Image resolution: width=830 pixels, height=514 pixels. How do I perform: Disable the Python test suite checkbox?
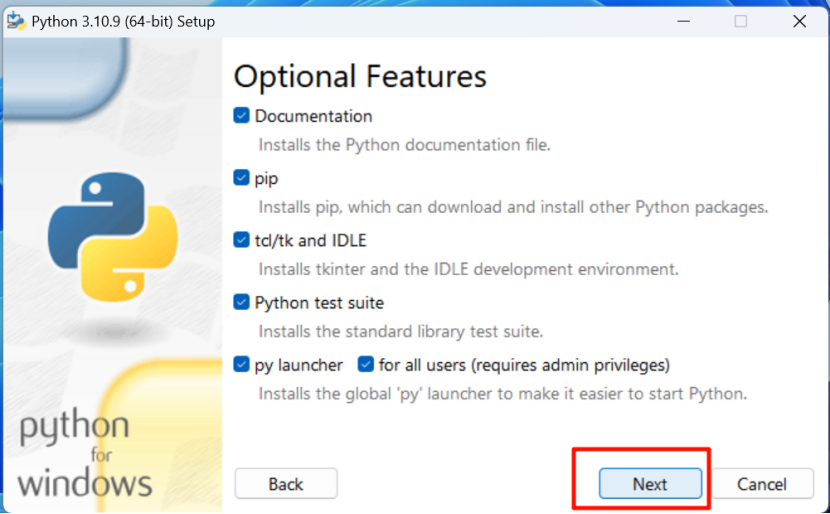click(x=241, y=302)
